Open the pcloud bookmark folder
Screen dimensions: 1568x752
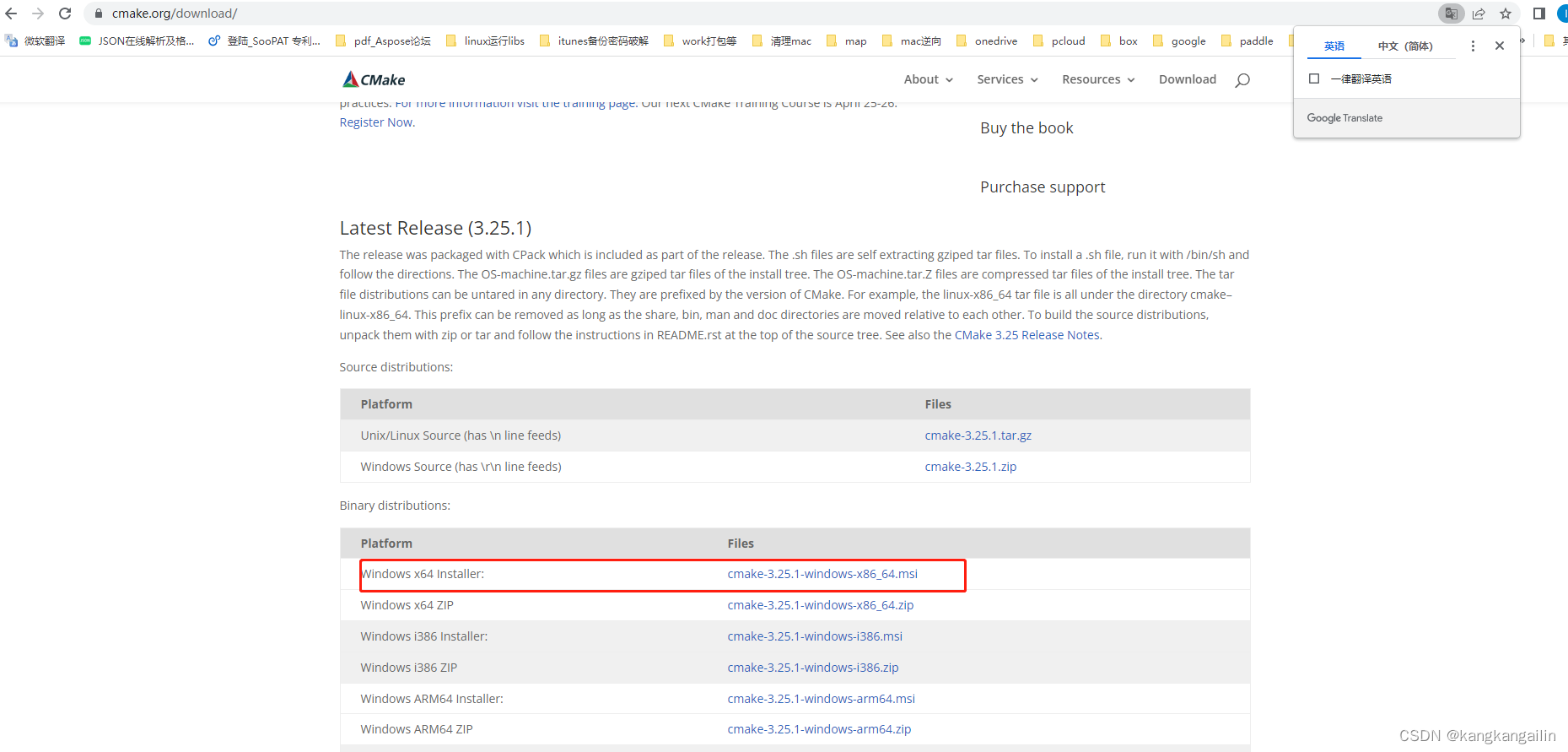coord(1059,41)
